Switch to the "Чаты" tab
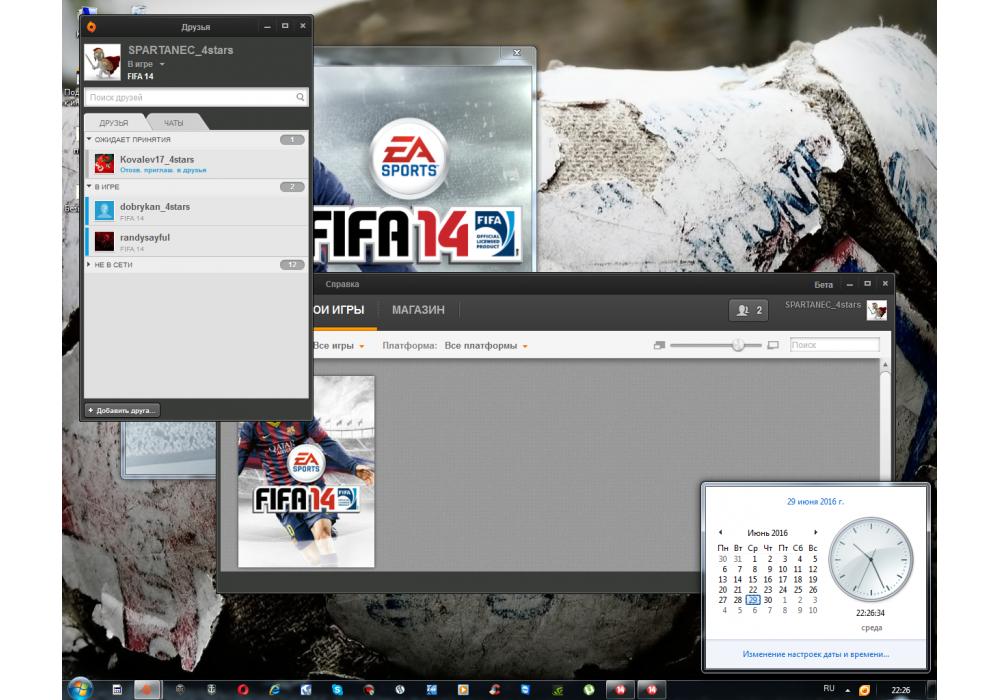The width and height of the screenshot is (1000, 700). click(x=174, y=122)
